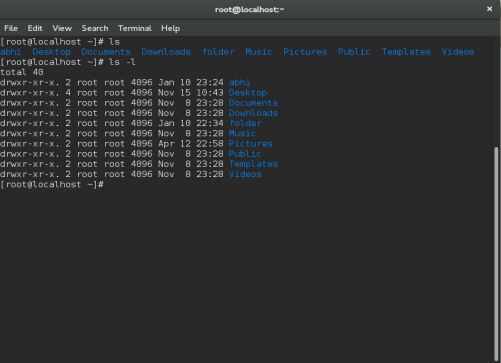Viewport: 501px width, 363px height.
Task: Open the View menu
Action: pos(62,28)
